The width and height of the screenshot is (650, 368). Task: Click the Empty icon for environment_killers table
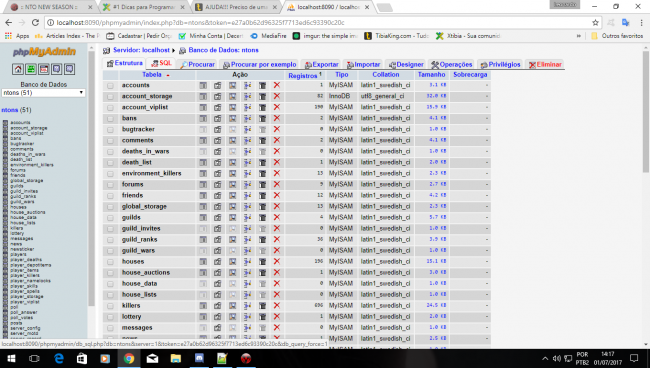click(262, 173)
